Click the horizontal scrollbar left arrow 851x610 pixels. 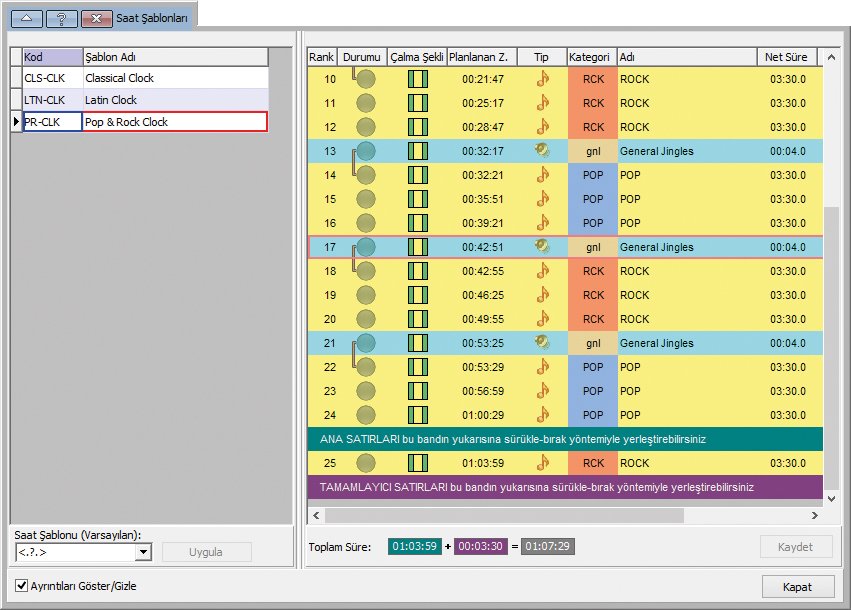point(316,516)
